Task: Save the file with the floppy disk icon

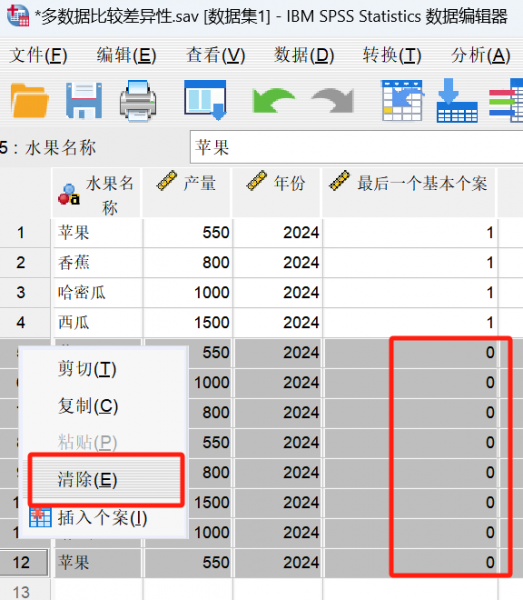Action: 84,101
